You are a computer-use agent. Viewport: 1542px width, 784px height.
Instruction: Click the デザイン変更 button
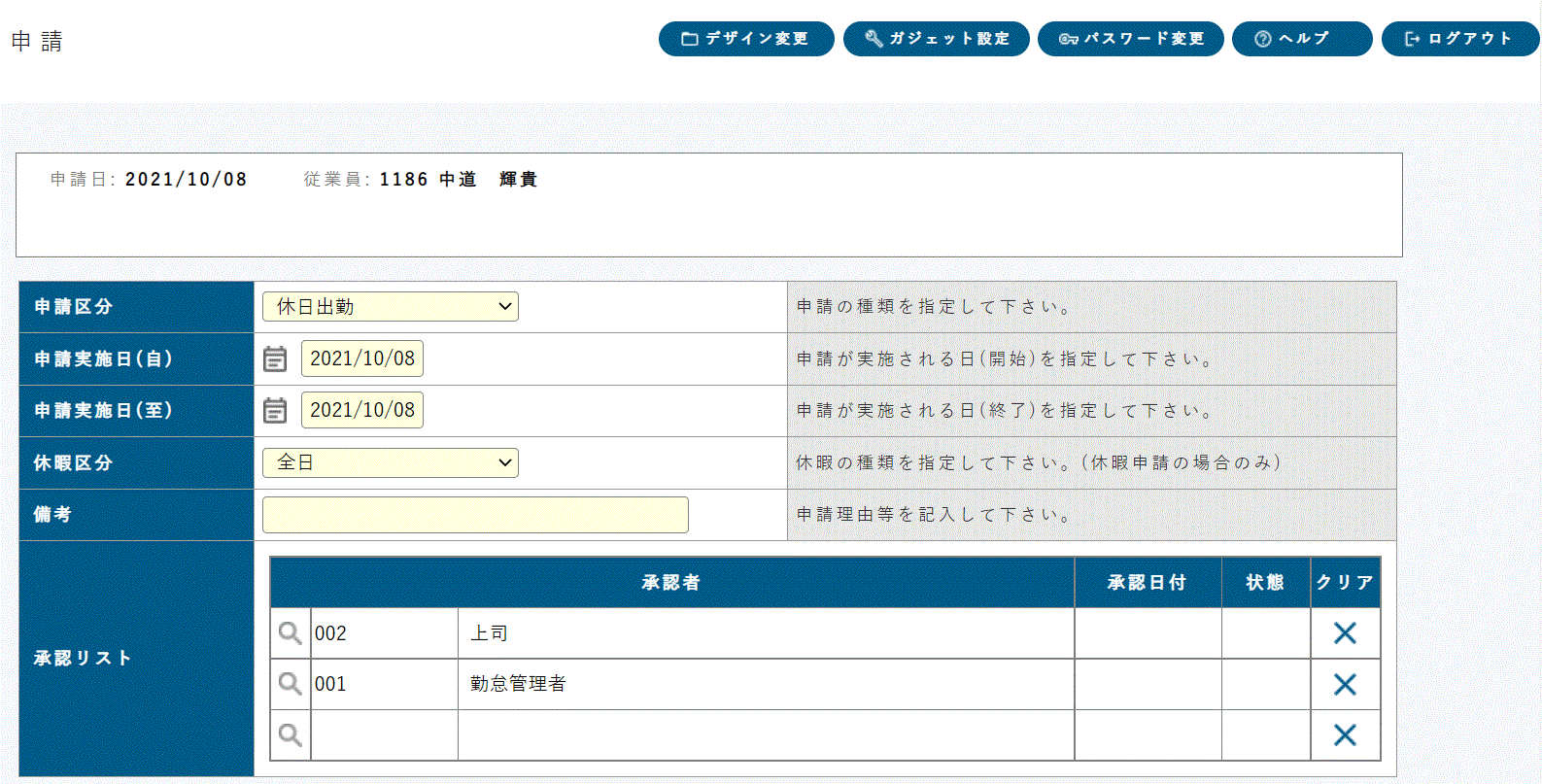pos(746,39)
